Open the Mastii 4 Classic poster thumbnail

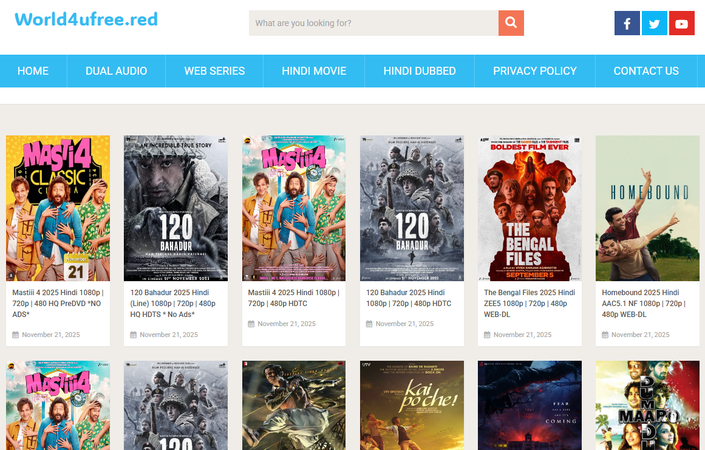[x=58, y=208]
